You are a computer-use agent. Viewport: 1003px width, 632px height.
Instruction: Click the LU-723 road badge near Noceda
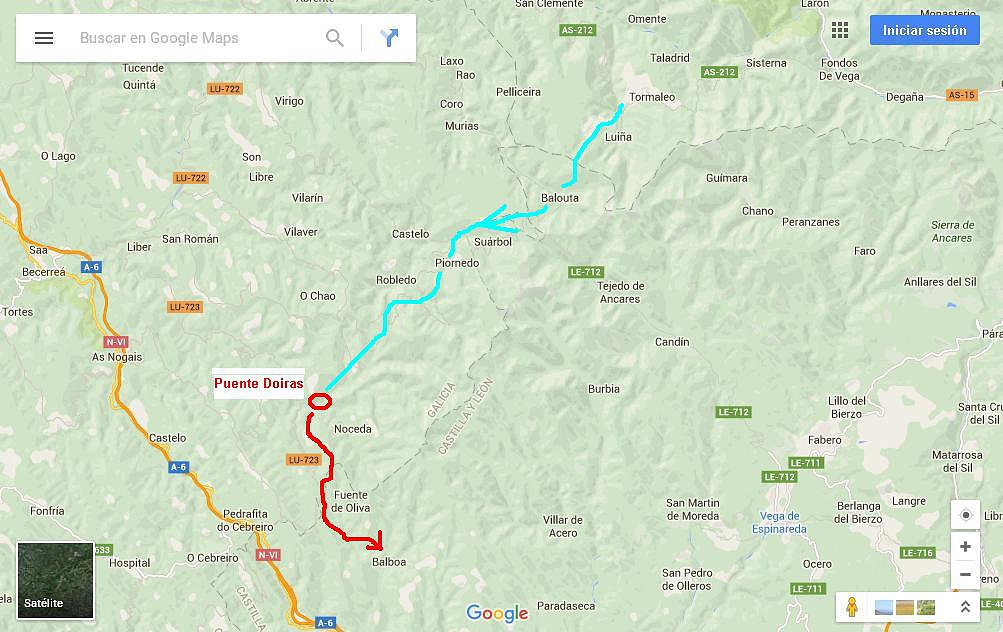click(x=303, y=460)
